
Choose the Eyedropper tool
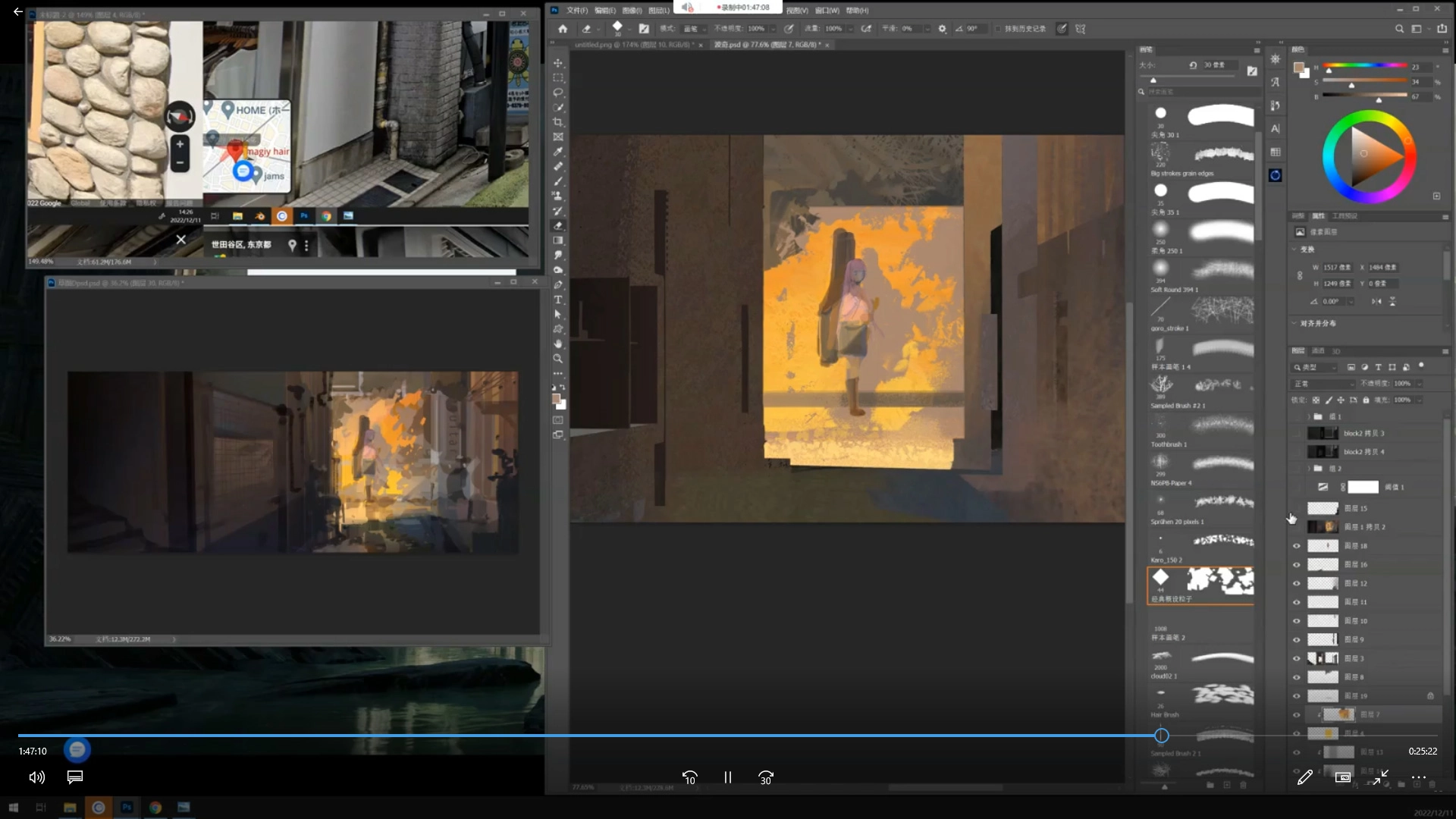558,152
